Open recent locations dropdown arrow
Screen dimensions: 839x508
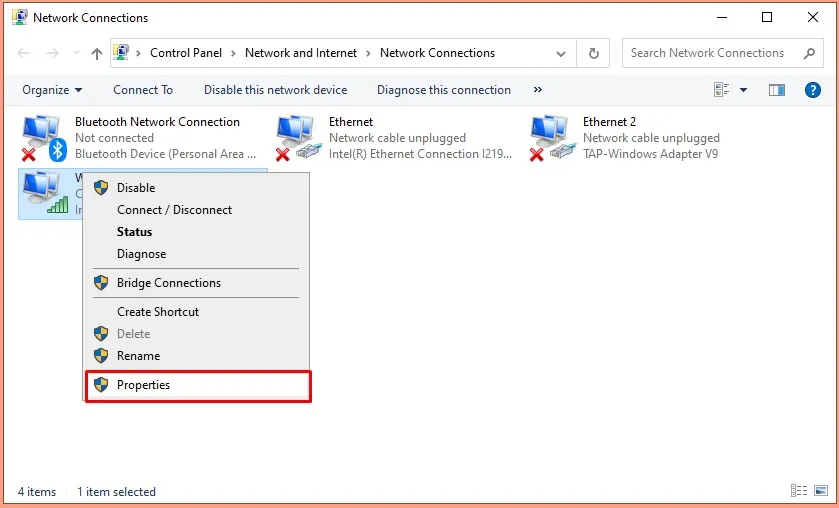tap(75, 54)
